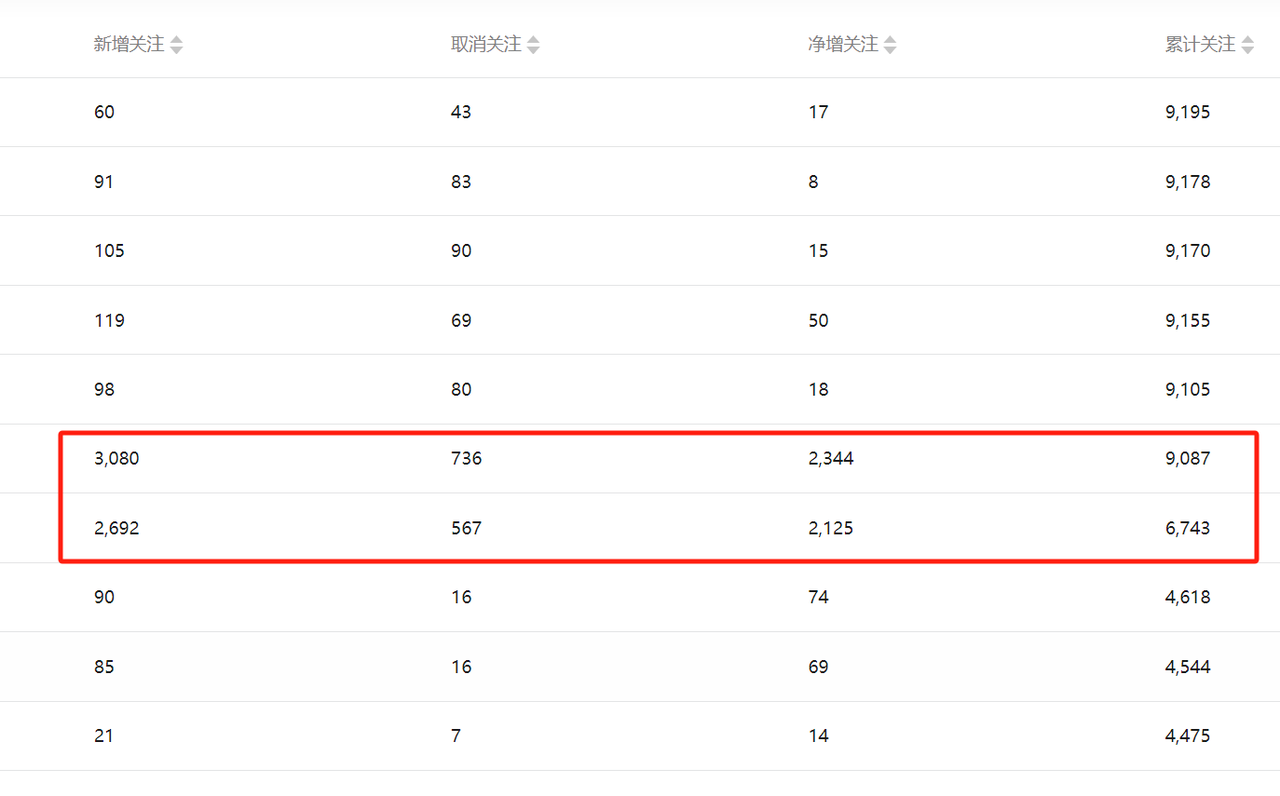Select the 567 unfollow value
The height and width of the screenshot is (796, 1280).
466,528
